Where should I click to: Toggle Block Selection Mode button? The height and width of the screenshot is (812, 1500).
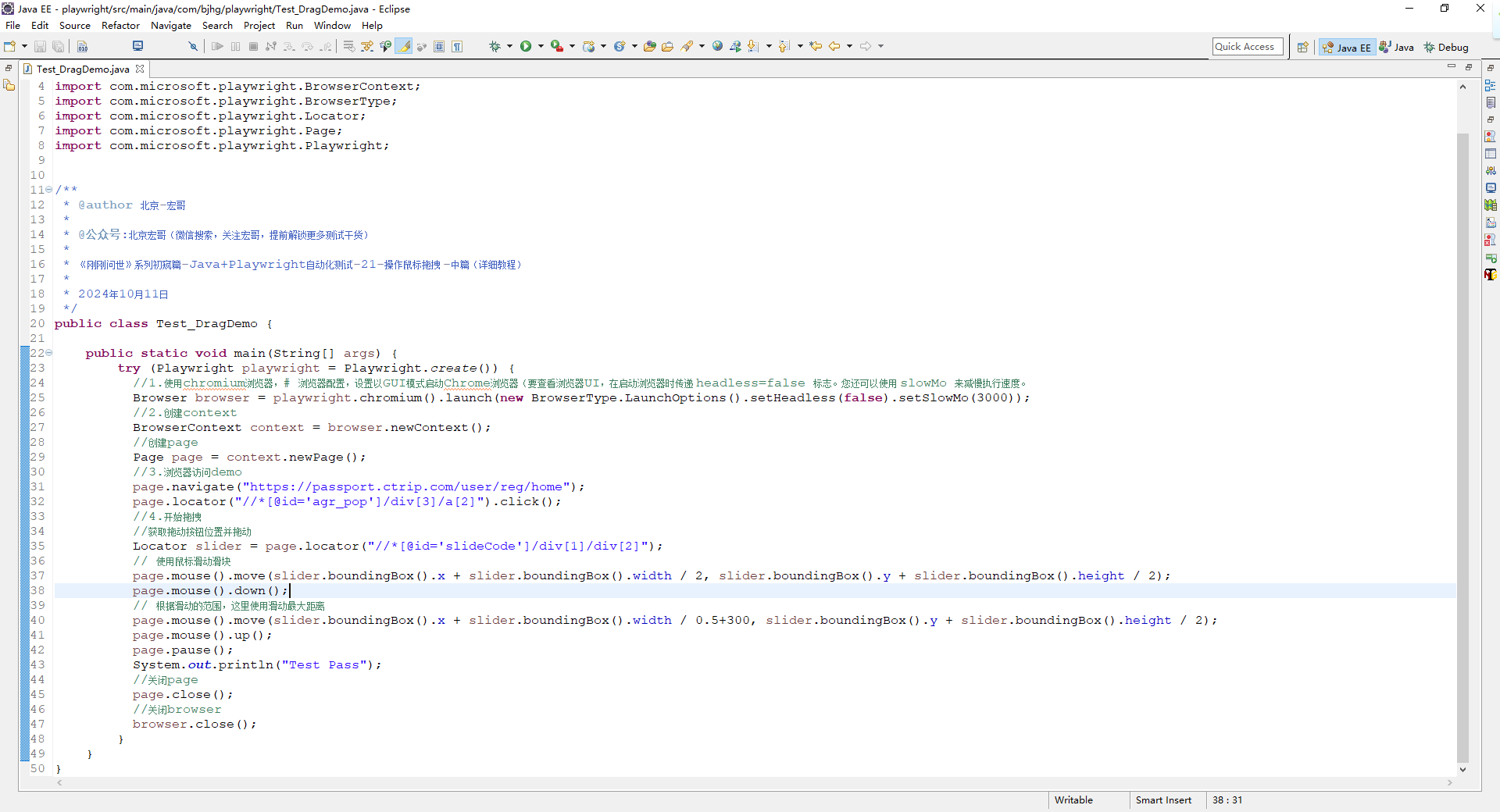point(439,47)
